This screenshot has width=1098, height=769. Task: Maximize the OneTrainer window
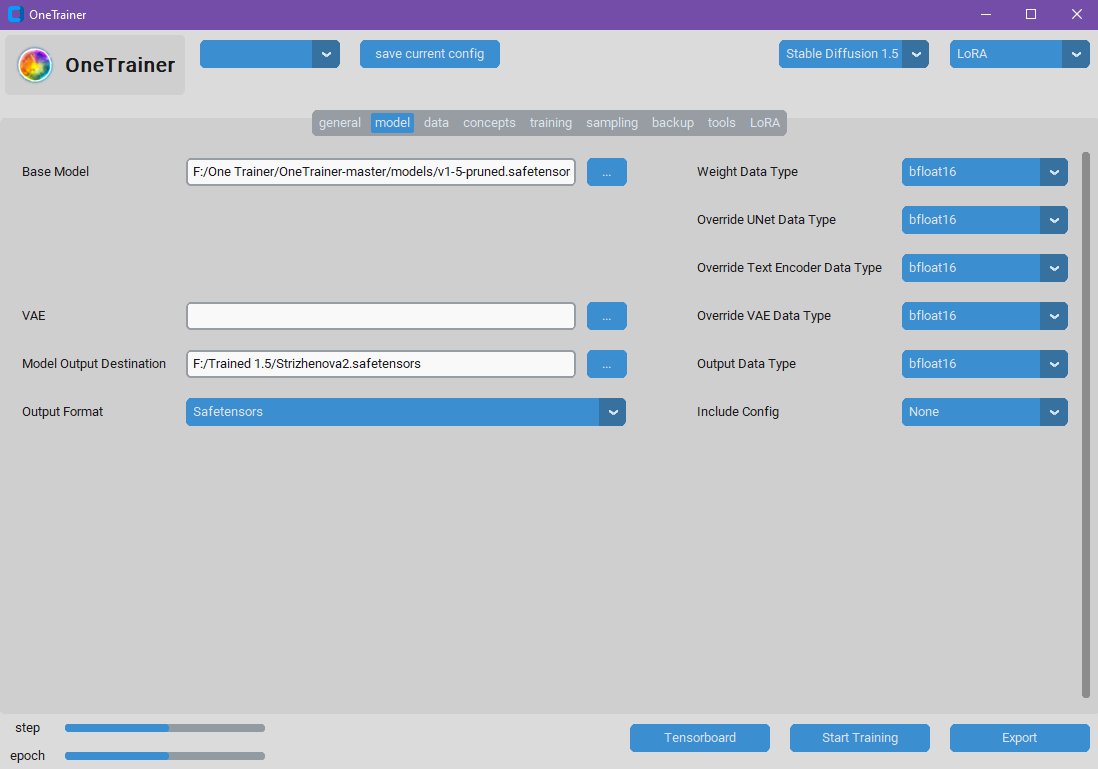tap(1031, 14)
